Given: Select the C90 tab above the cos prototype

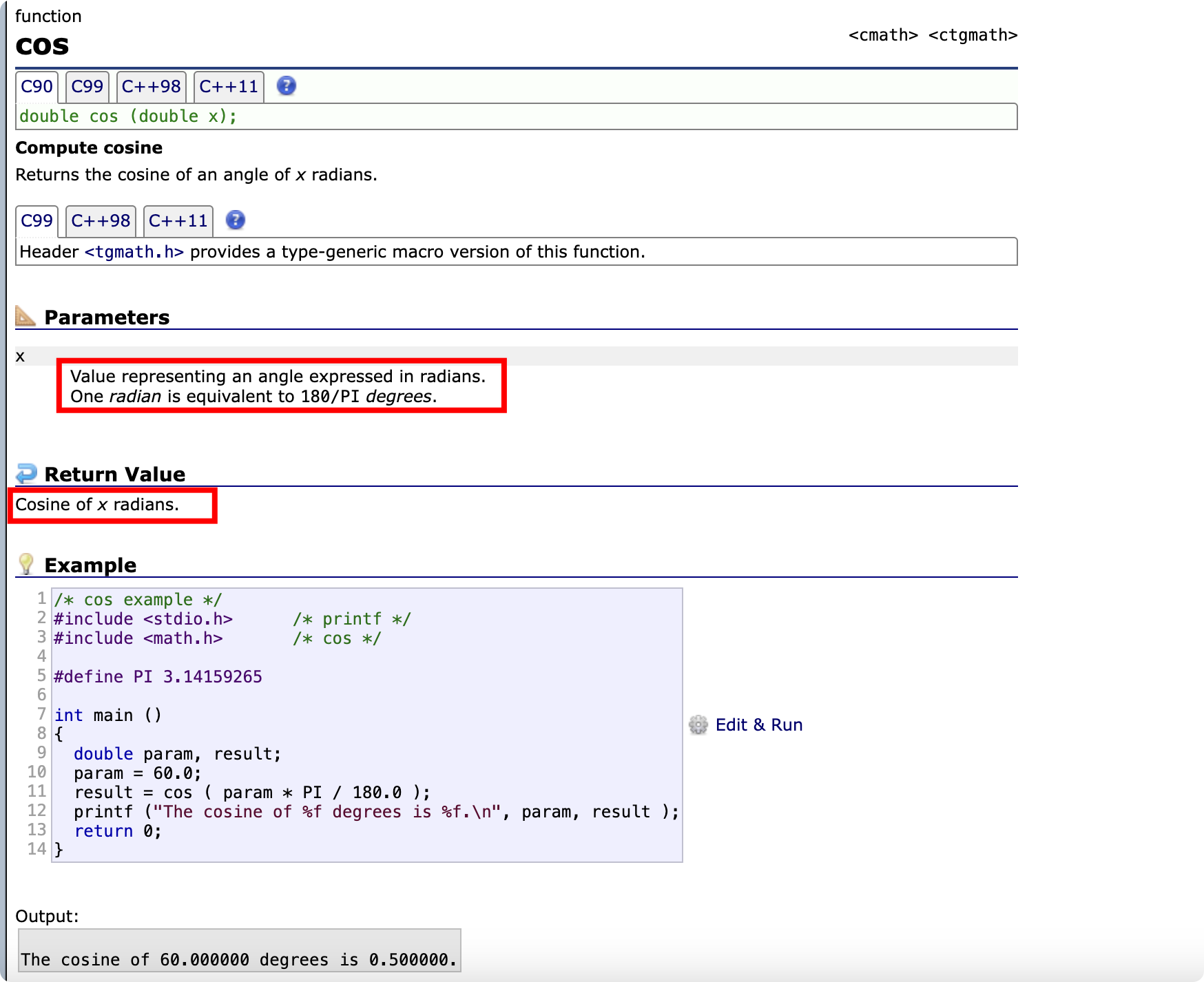Looking at the screenshot, I should 37,87.
